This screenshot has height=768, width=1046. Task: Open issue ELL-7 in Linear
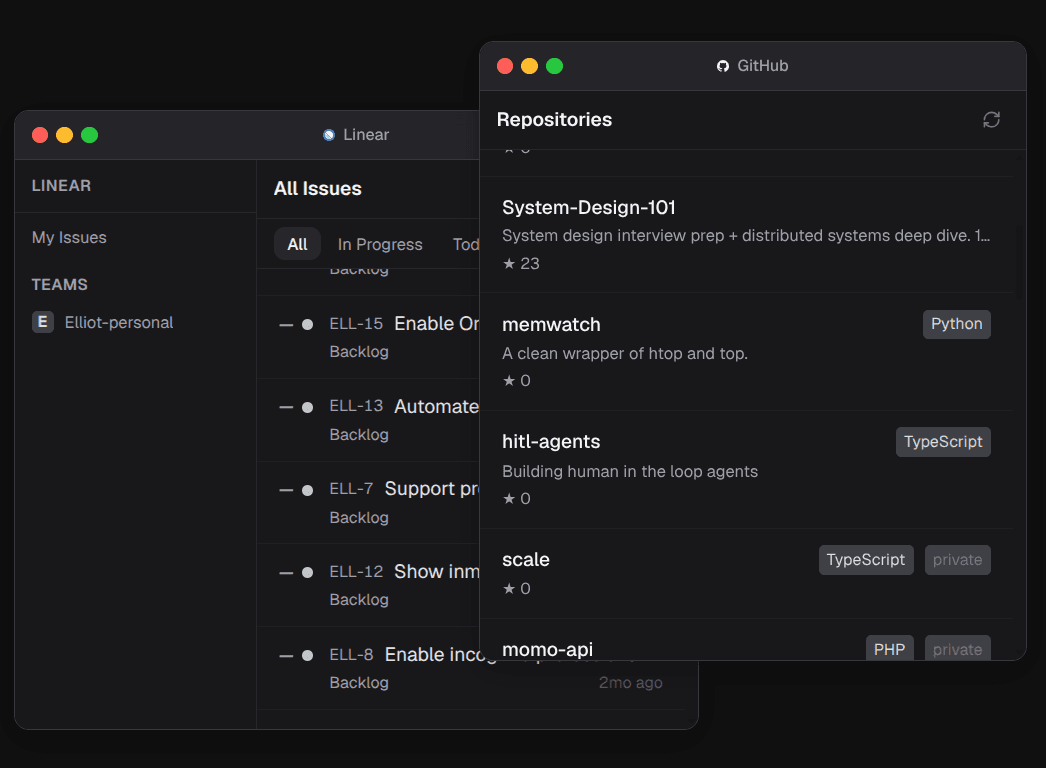point(368,502)
